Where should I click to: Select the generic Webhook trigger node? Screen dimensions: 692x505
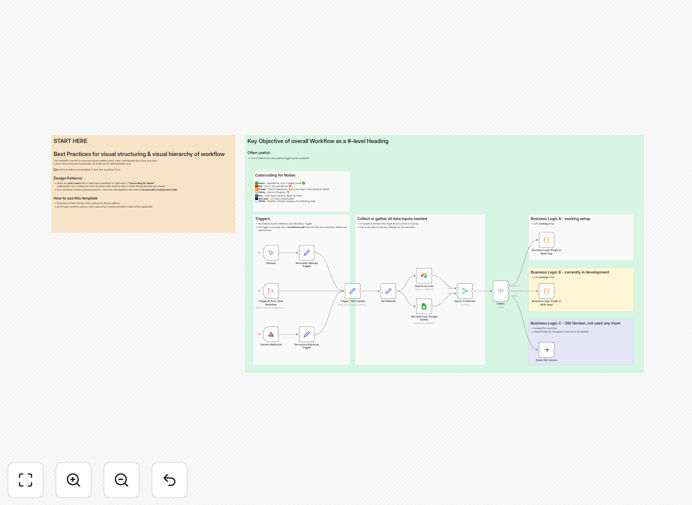pos(271,334)
